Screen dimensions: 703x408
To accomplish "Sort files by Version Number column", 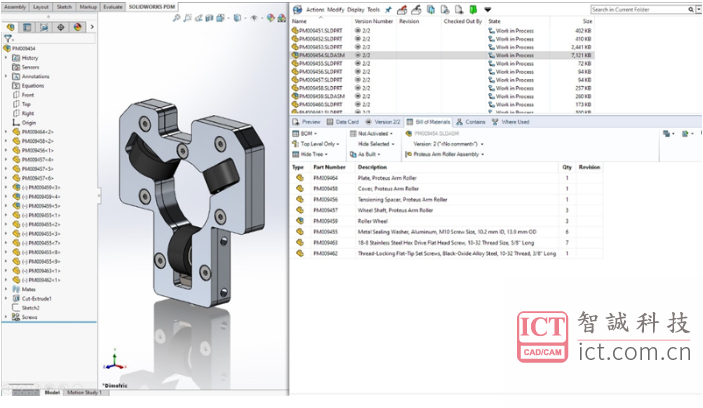I will point(374,21).
